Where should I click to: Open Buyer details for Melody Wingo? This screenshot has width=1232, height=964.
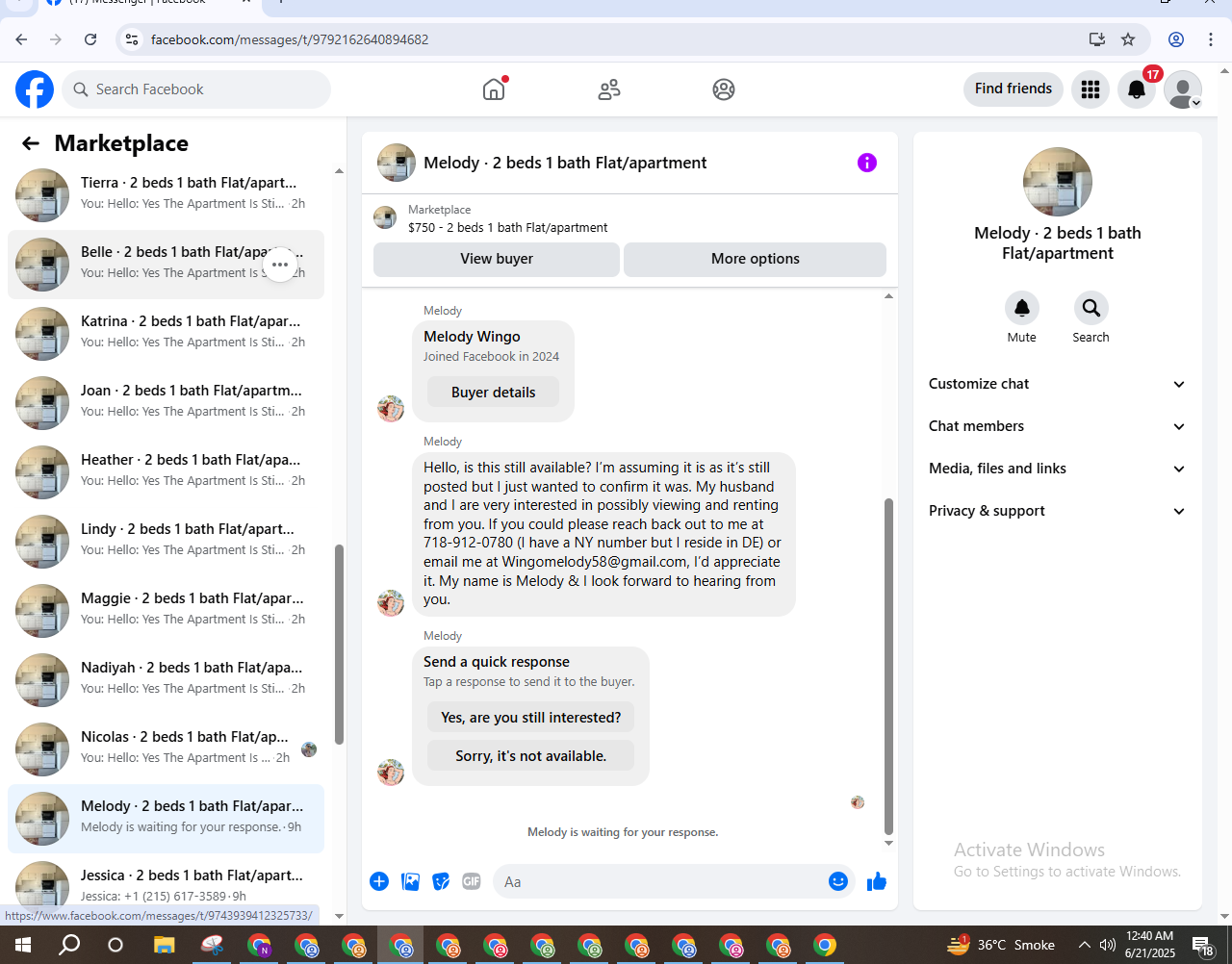coord(493,393)
